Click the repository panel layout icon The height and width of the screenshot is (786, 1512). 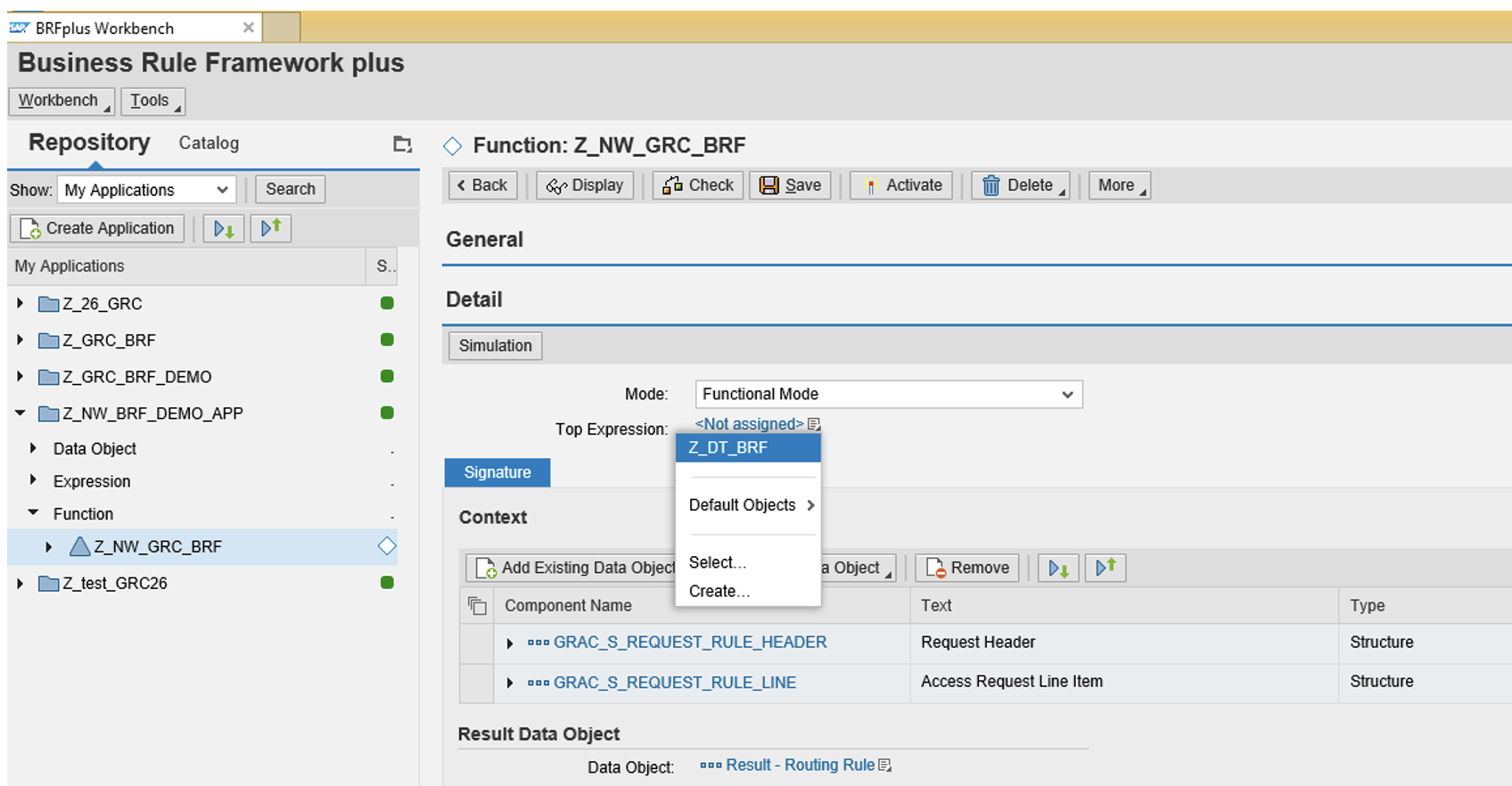tap(402, 143)
